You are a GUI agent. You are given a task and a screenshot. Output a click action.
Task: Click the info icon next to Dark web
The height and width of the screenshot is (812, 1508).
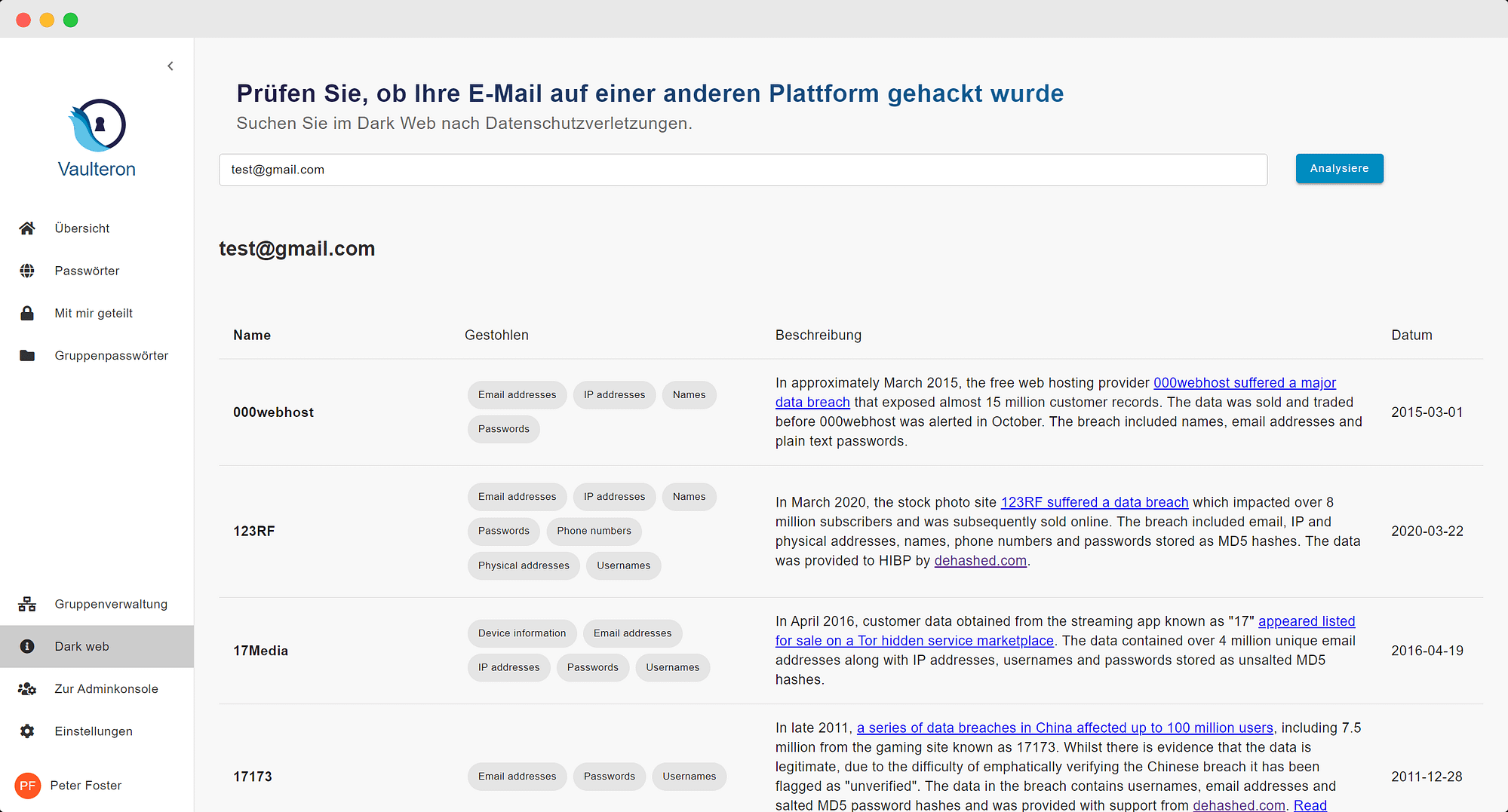(27, 646)
